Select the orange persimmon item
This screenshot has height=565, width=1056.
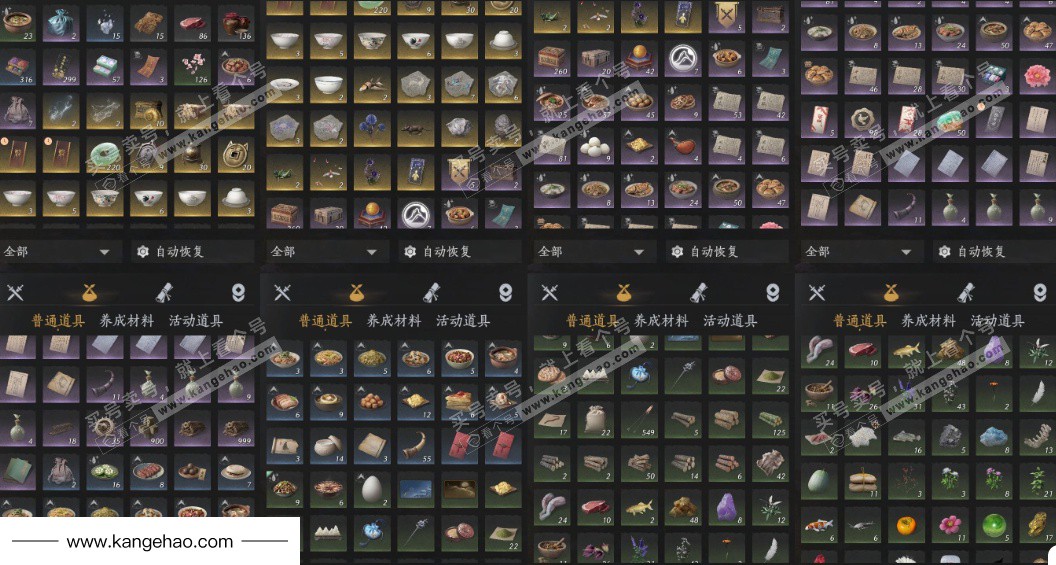[906, 525]
